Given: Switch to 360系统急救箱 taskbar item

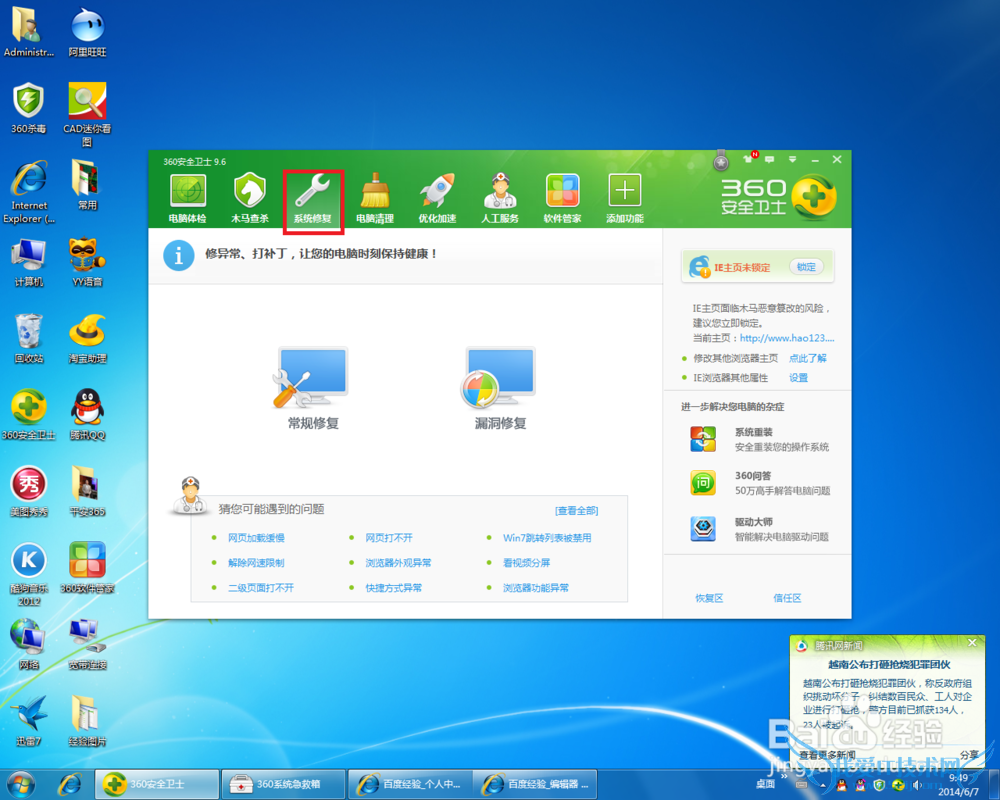Looking at the screenshot, I should pyautogui.click(x=283, y=784).
